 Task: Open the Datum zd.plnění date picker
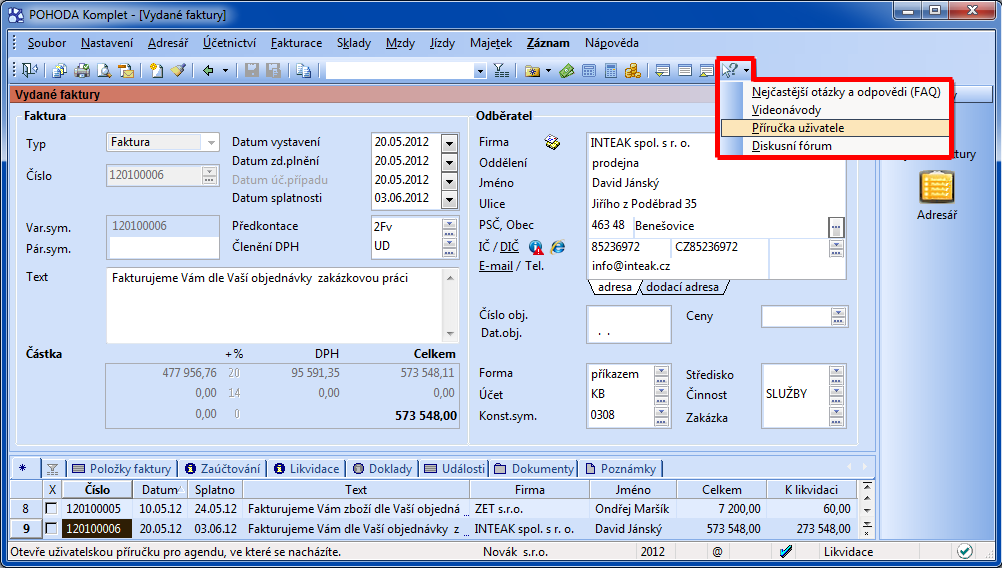click(450, 162)
